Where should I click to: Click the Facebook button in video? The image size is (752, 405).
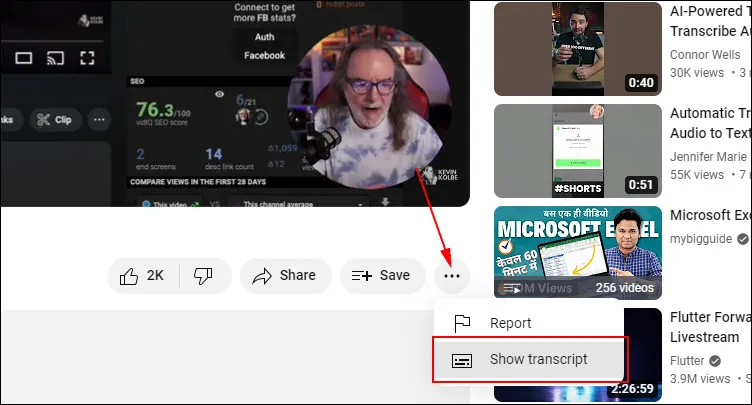point(264,56)
